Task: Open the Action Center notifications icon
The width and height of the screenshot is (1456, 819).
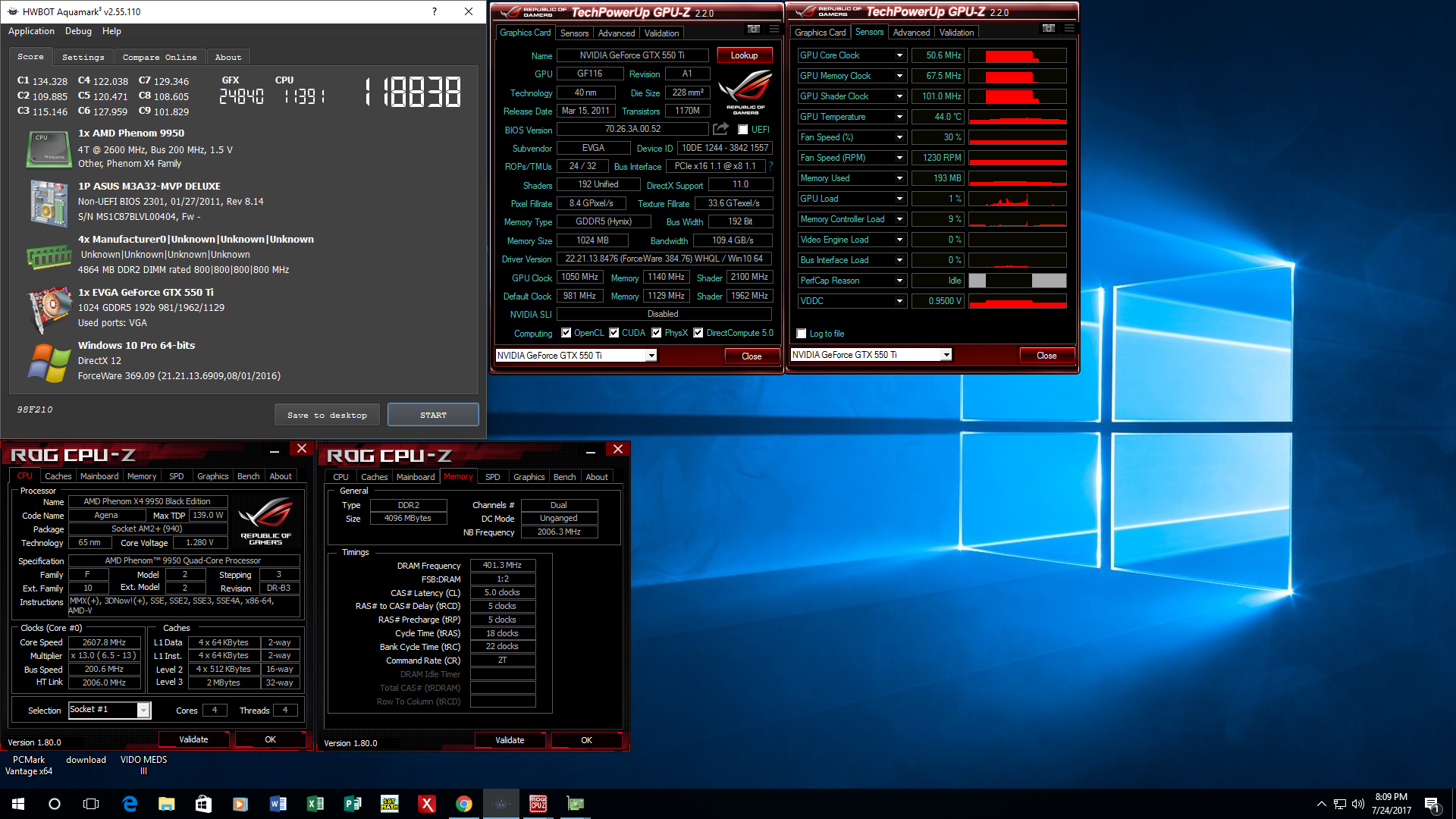Action: 1432,804
